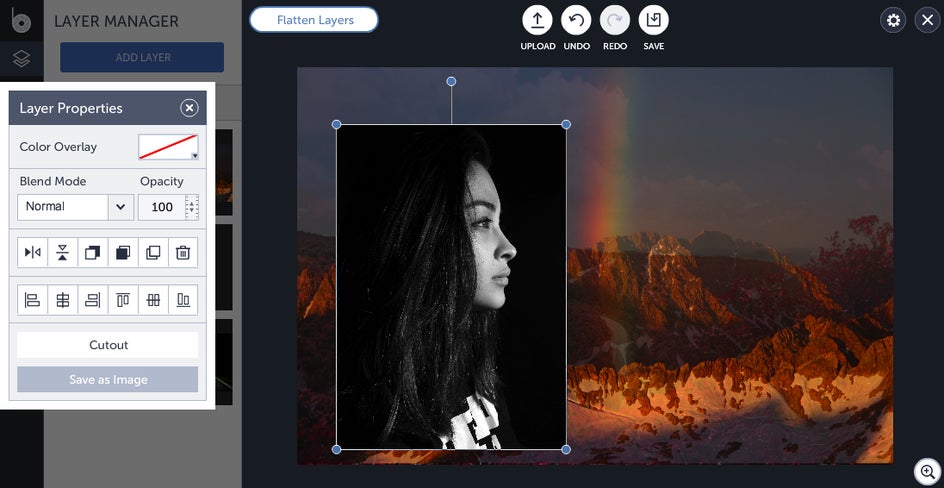This screenshot has height=488, width=944.
Task: Open the layers stack sidebar icon
Action: (21, 58)
